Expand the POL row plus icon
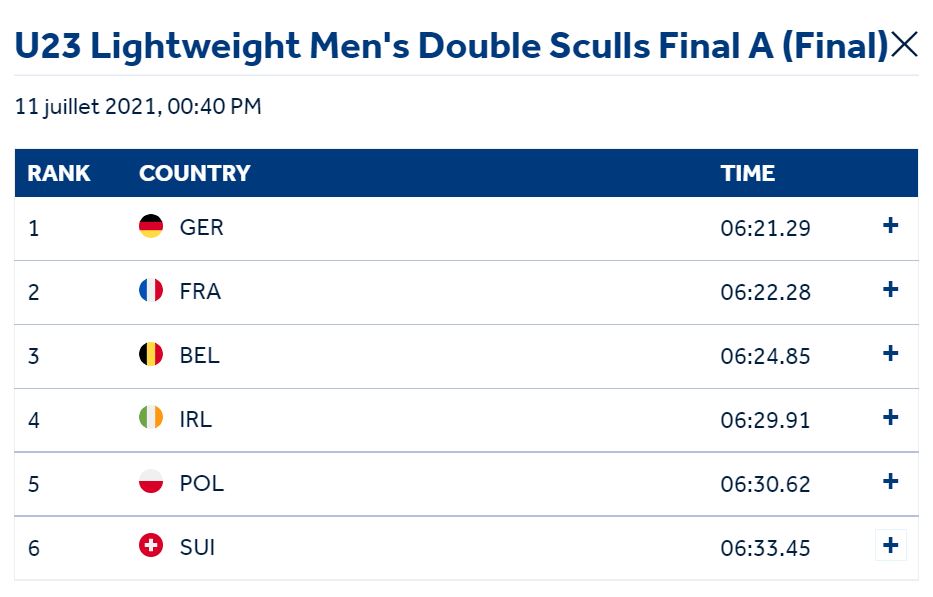 tap(890, 482)
